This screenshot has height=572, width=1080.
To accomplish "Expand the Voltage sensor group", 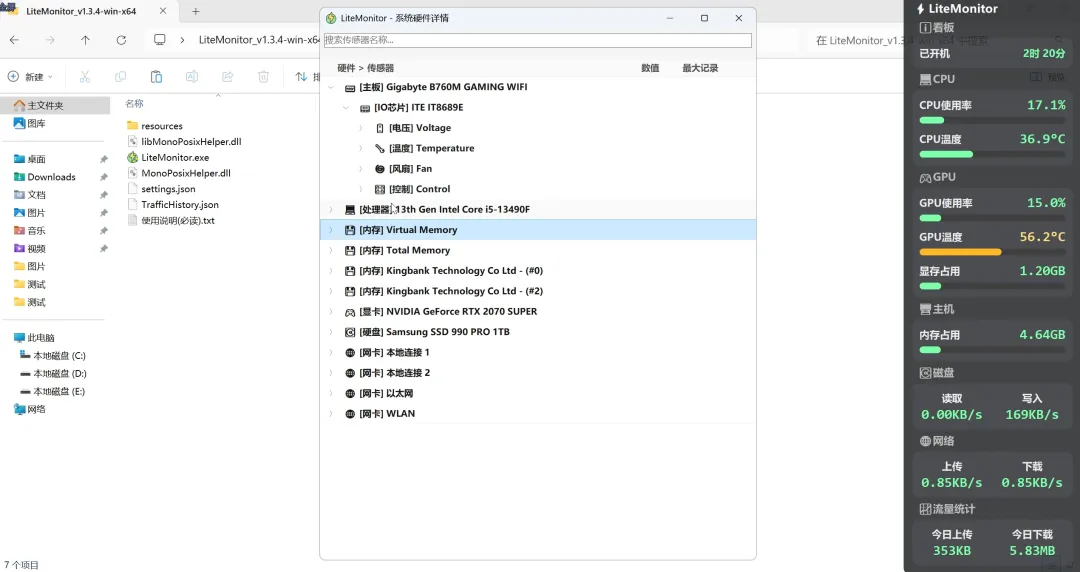I will coord(360,128).
